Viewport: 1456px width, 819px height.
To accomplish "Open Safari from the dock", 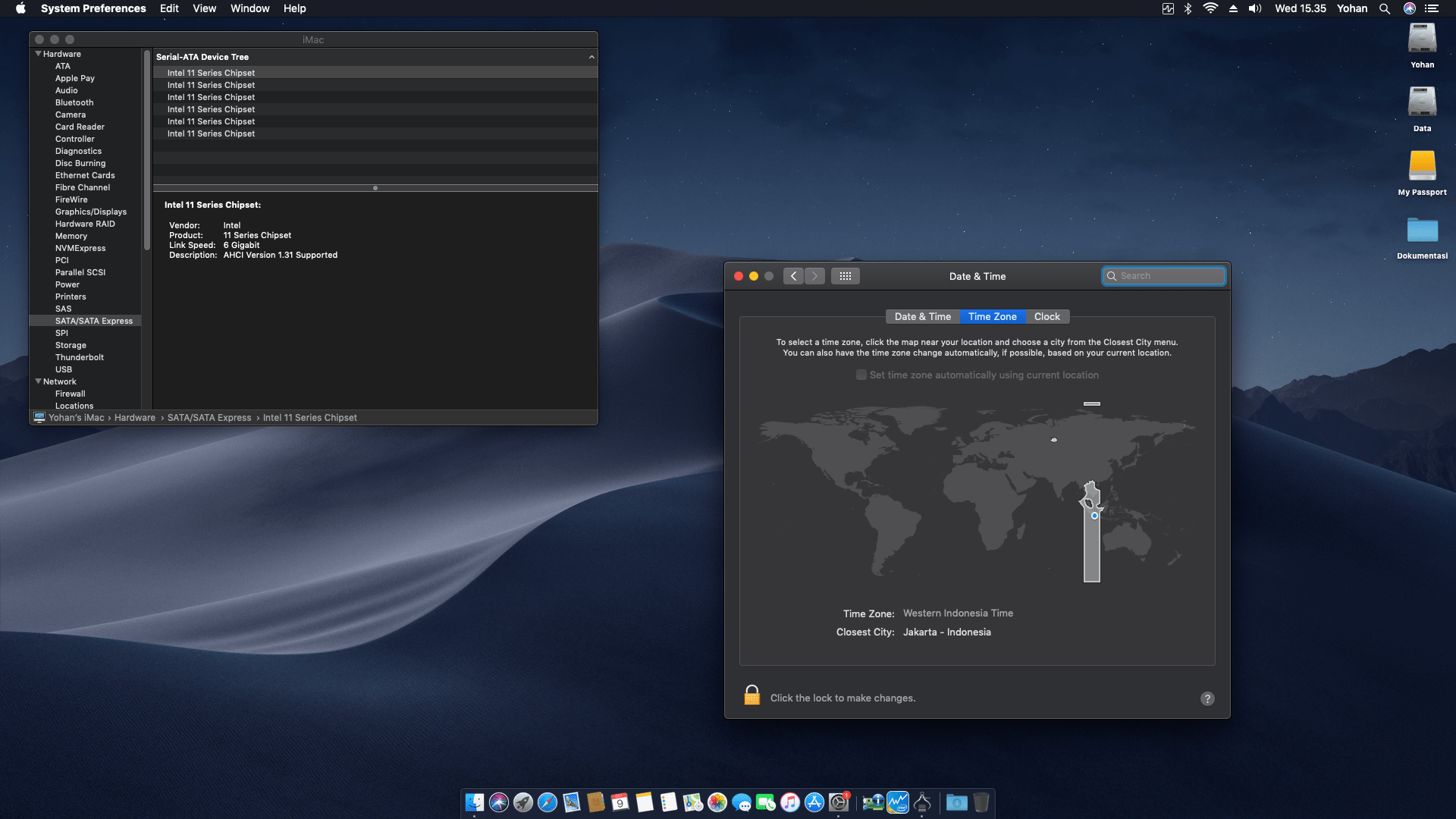I will click(547, 802).
